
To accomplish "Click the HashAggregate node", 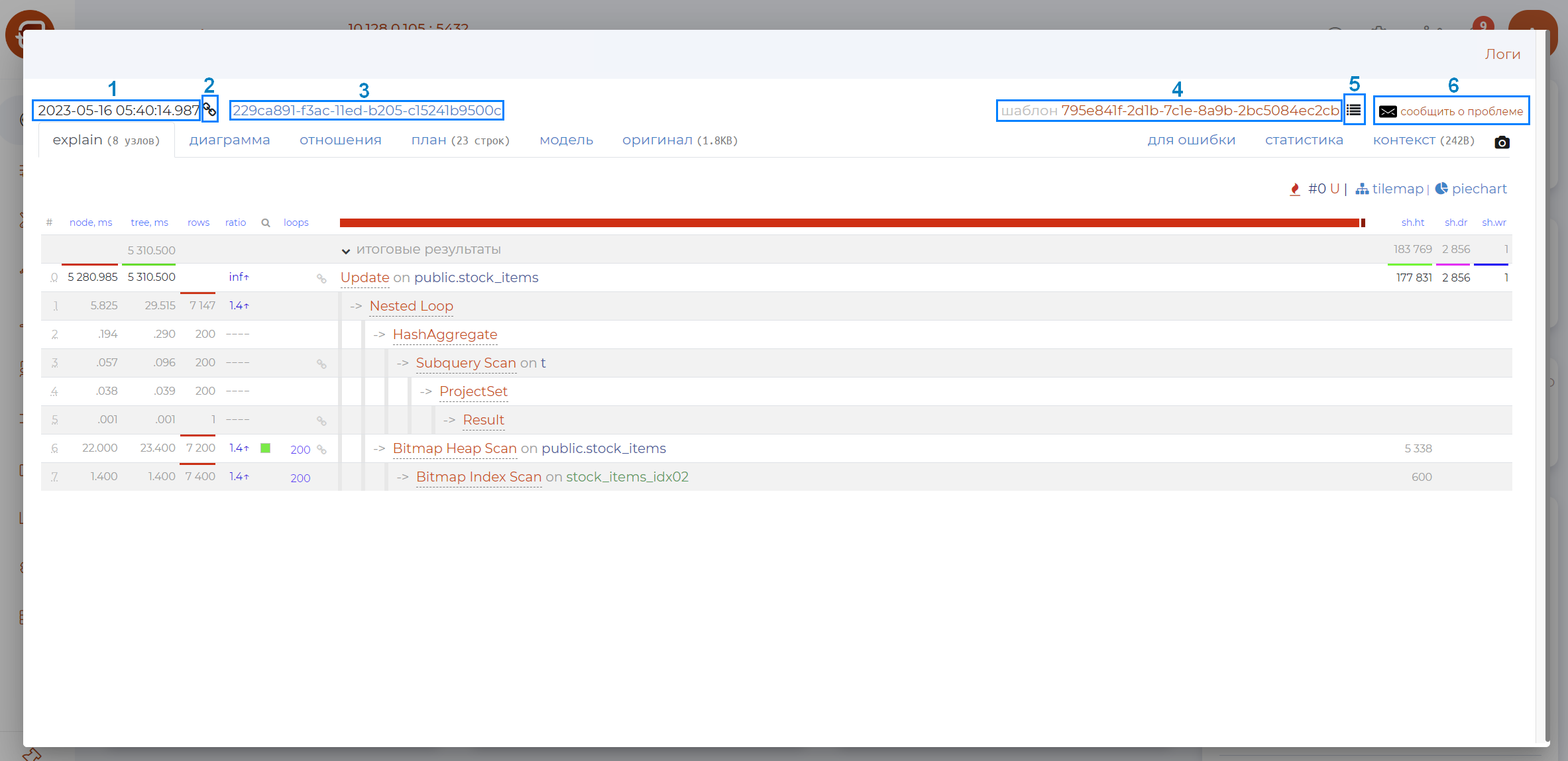I will click(445, 334).
